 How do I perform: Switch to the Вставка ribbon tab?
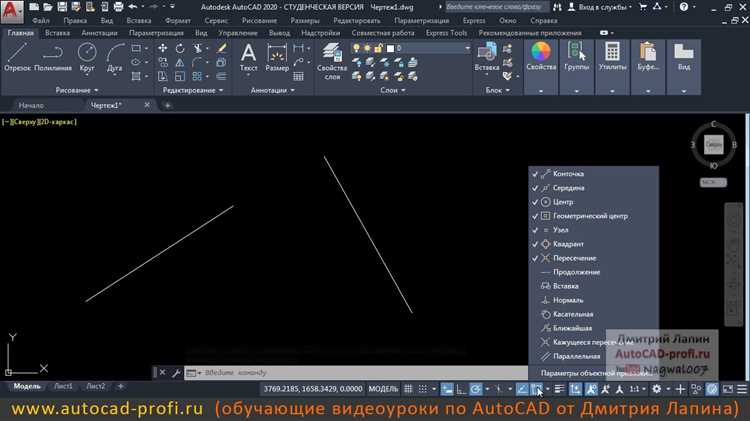pos(57,33)
